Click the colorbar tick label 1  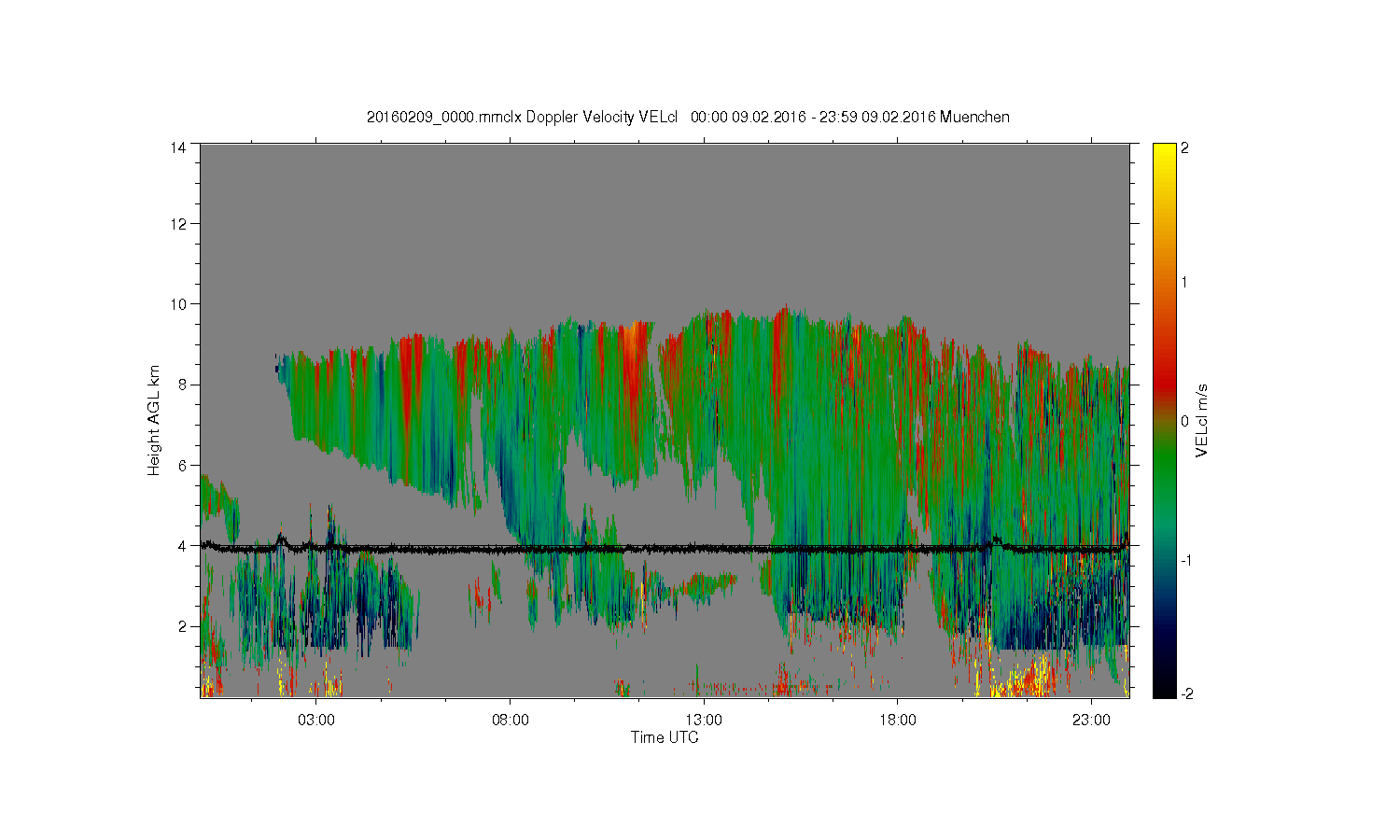tap(1184, 282)
